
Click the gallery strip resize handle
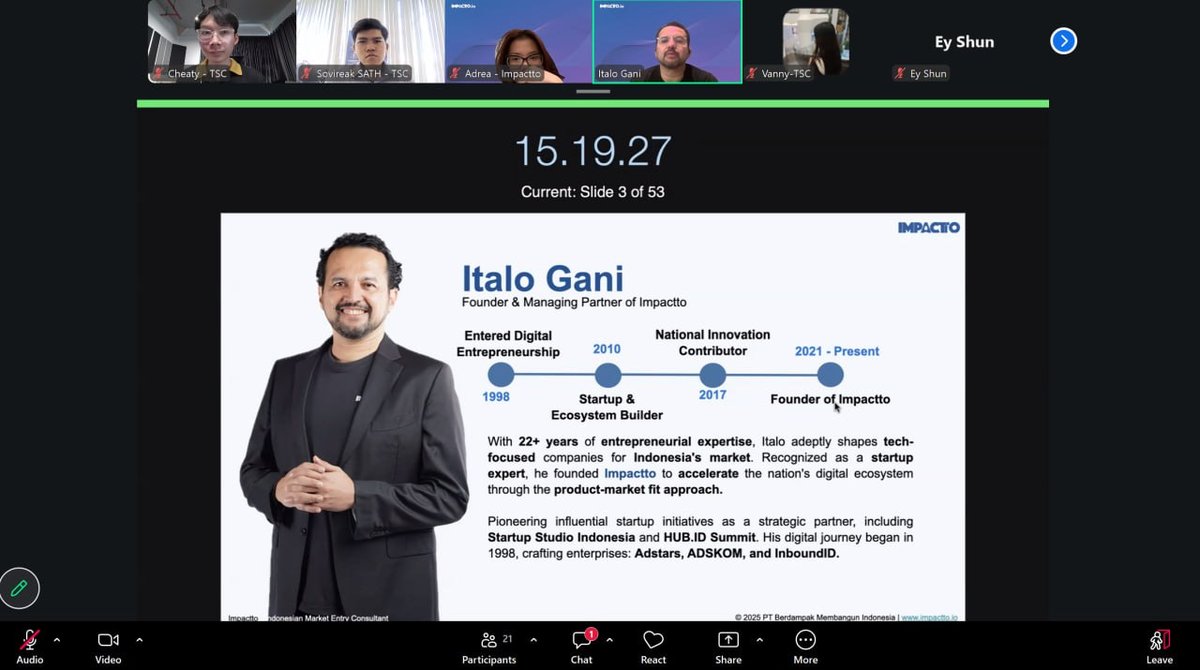[593, 91]
